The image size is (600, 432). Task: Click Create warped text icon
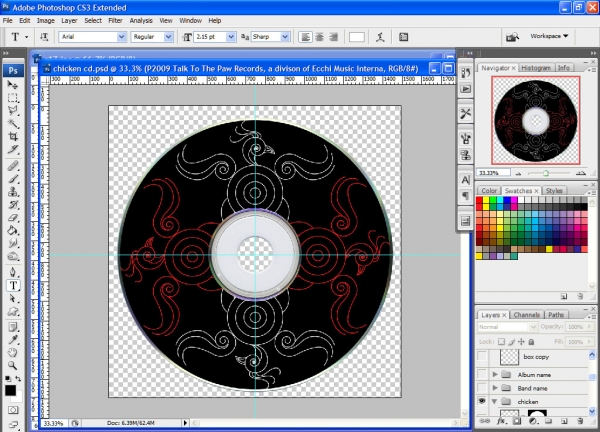(x=380, y=37)
